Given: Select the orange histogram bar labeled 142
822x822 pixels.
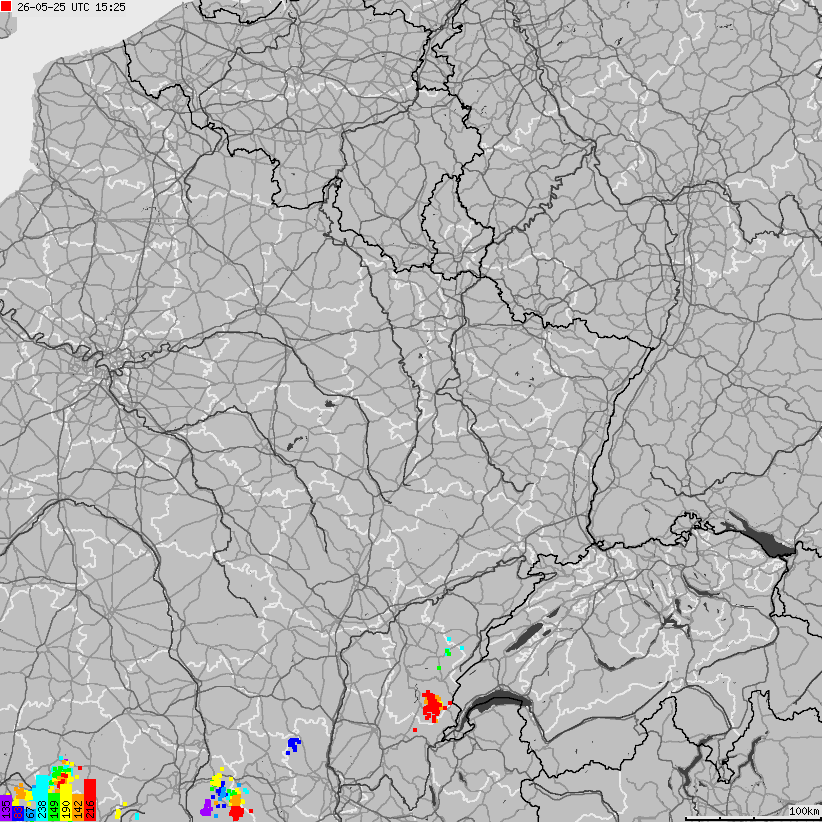Looking at the screenshot, I should point(78,807).
